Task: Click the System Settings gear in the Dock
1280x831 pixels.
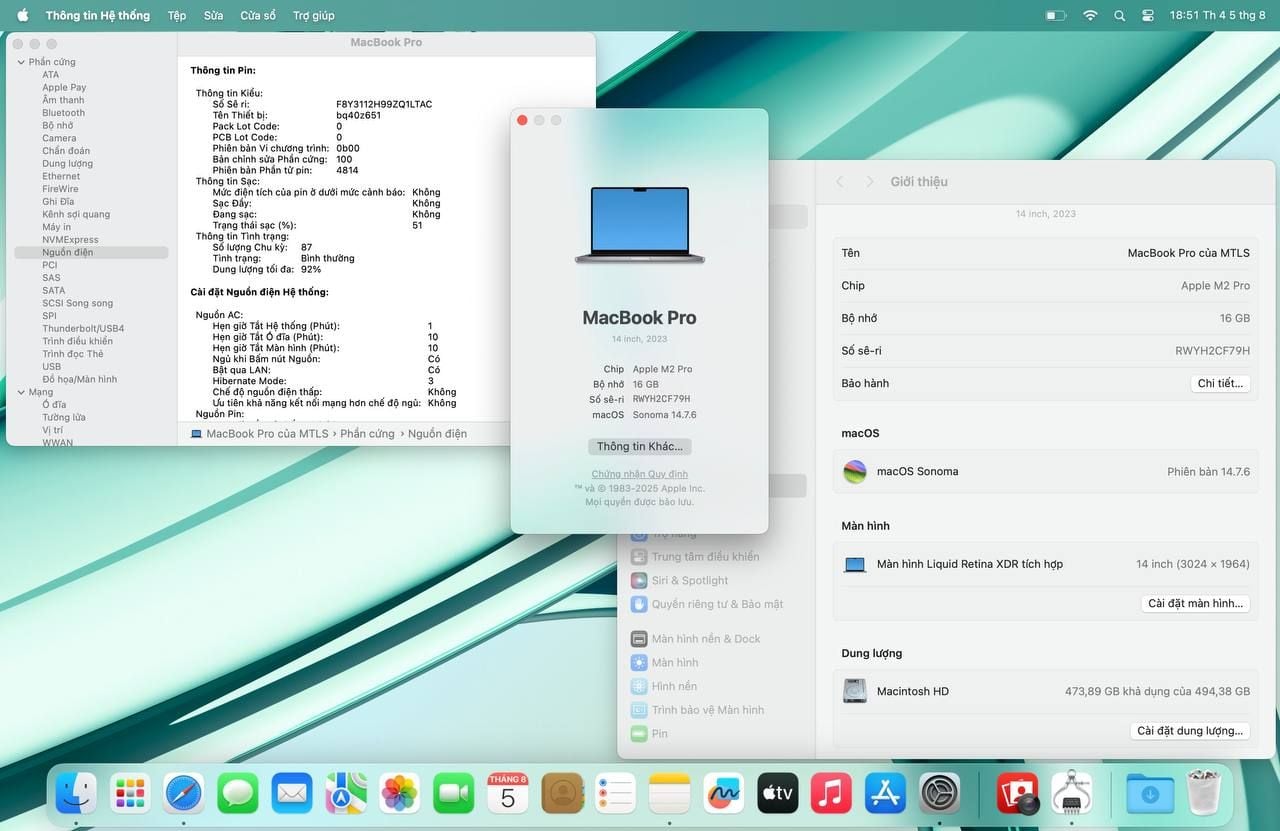Action: point(940,794)
